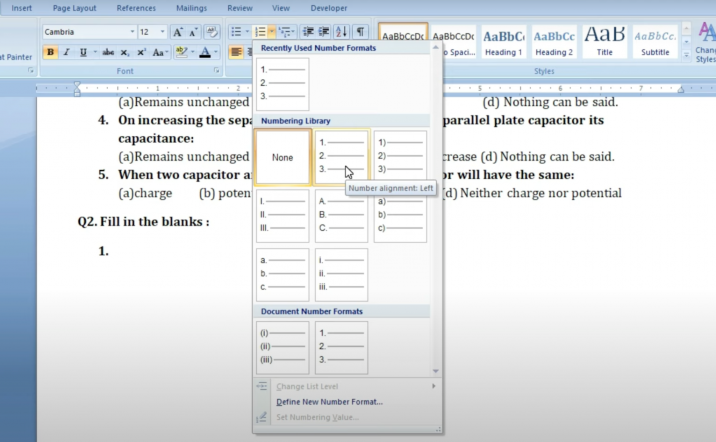This screenshot has width=716, height=442.
Task: Apply Italic formatting
Action: 66,52
